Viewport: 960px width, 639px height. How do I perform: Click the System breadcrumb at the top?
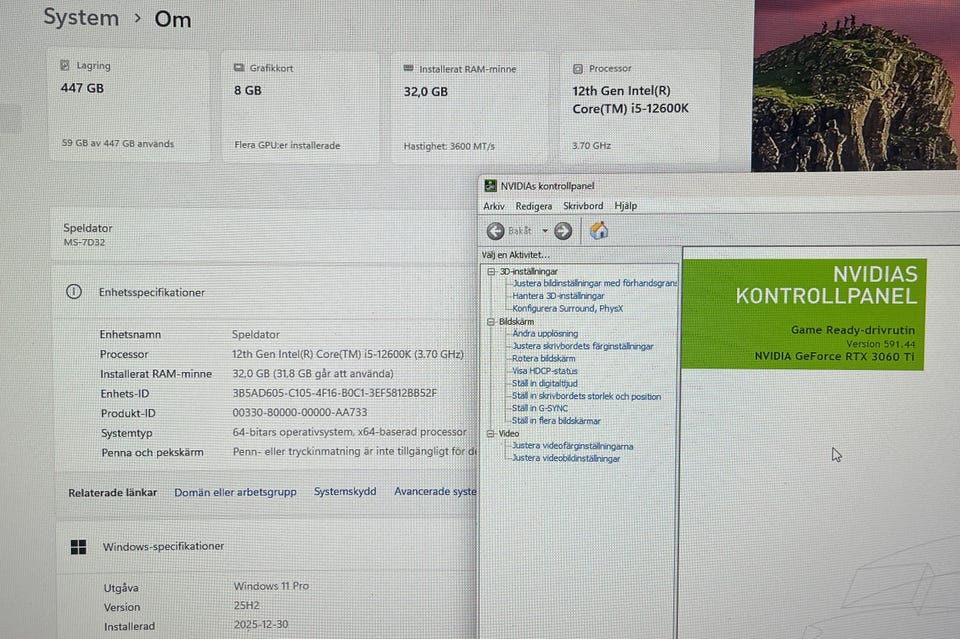click(81, 17)
